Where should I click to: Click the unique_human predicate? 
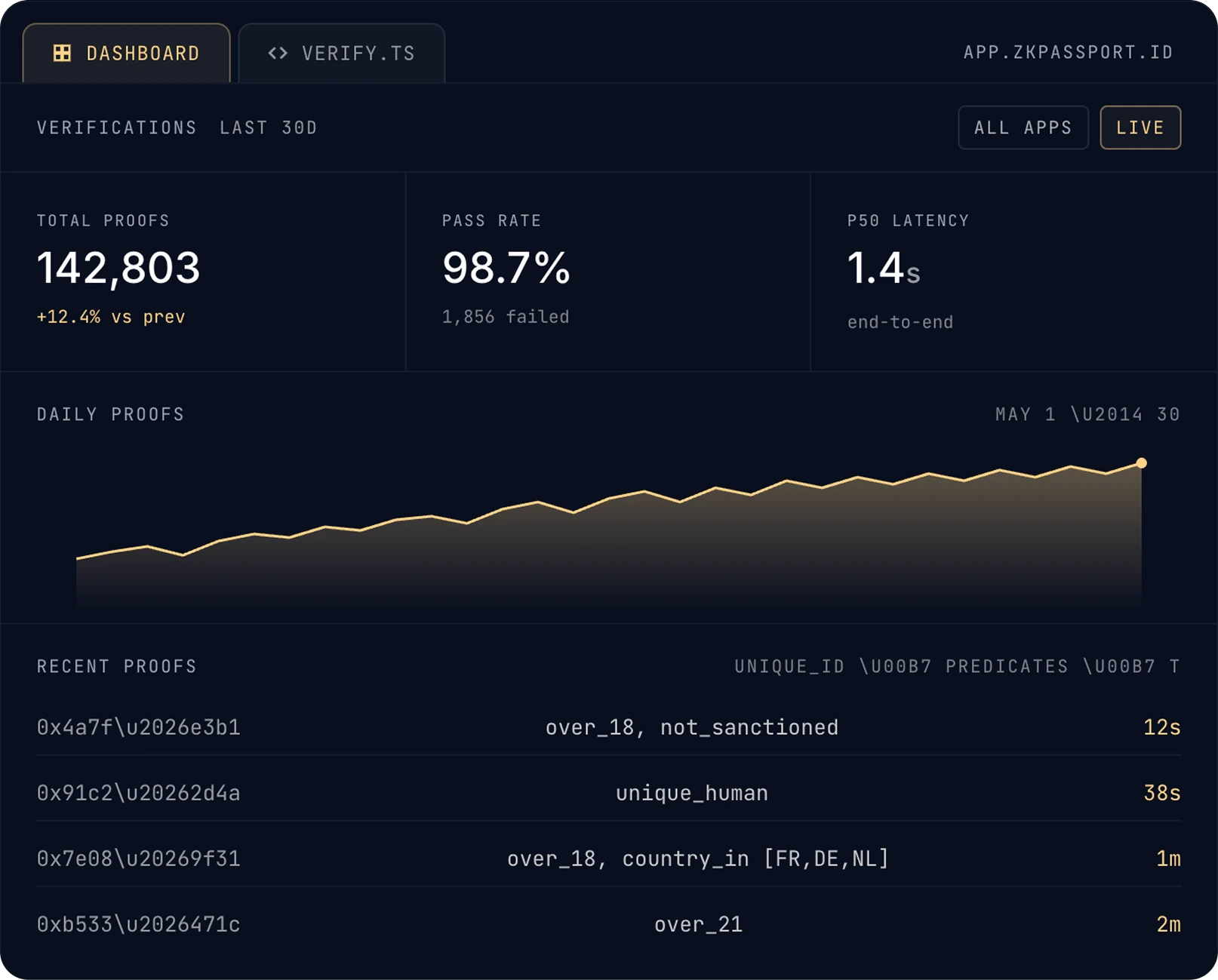coord(692,793)
